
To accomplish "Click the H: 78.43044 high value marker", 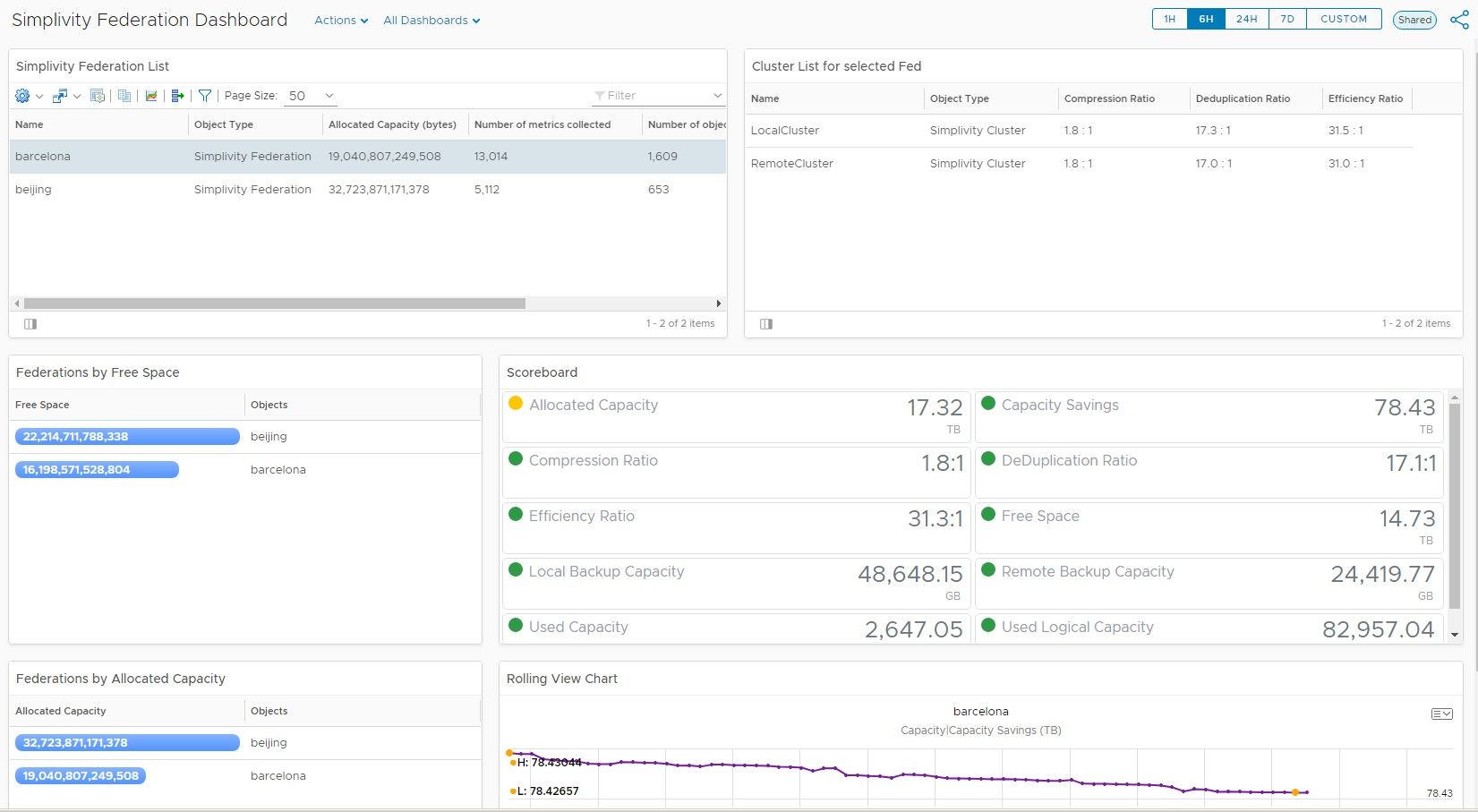I will click(x=546, y=763).
